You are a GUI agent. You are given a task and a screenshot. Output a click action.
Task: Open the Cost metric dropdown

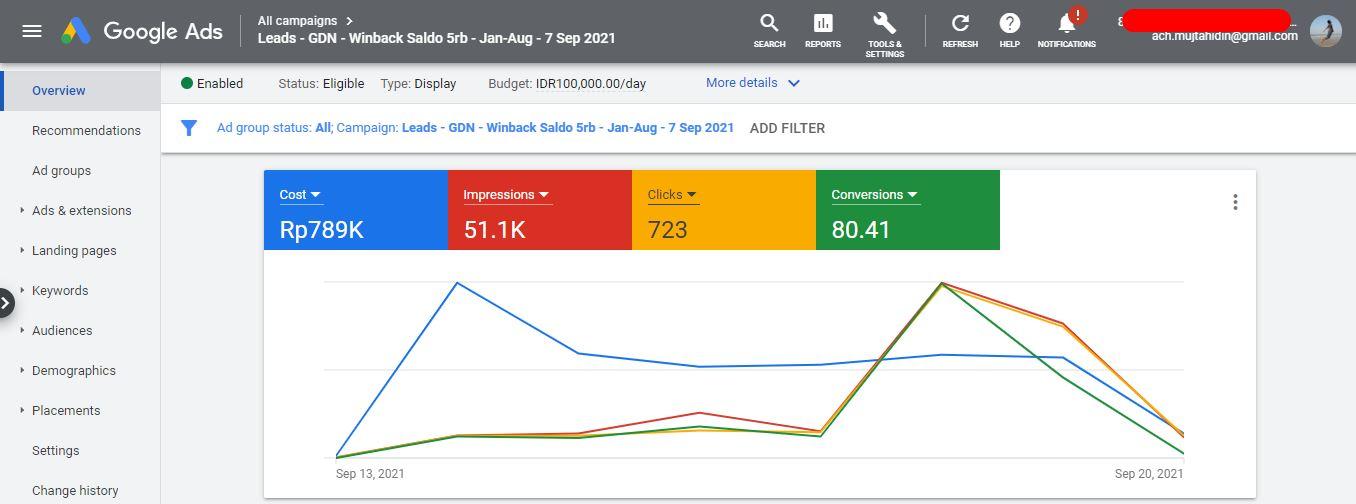click(300, 195)
